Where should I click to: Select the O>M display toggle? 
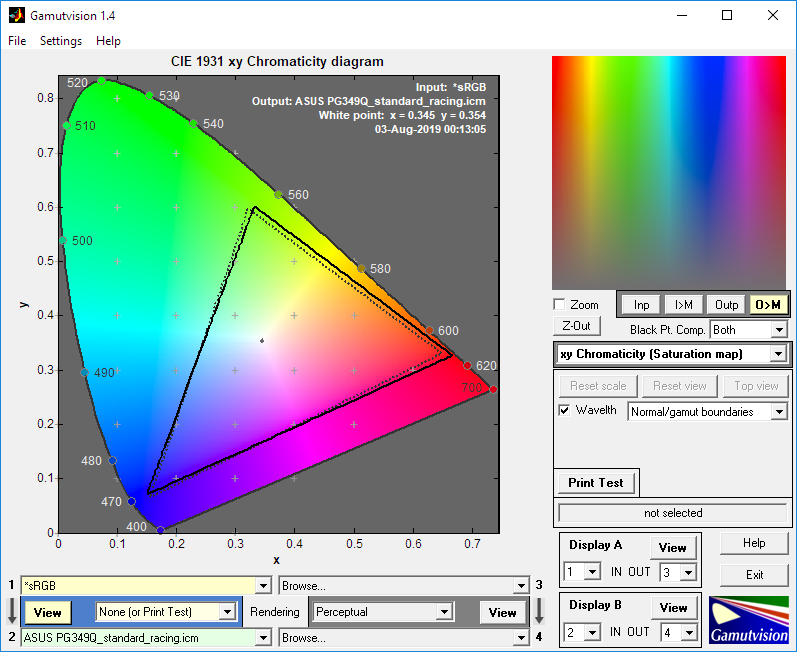pyautogui.click(x=768, y=304)
